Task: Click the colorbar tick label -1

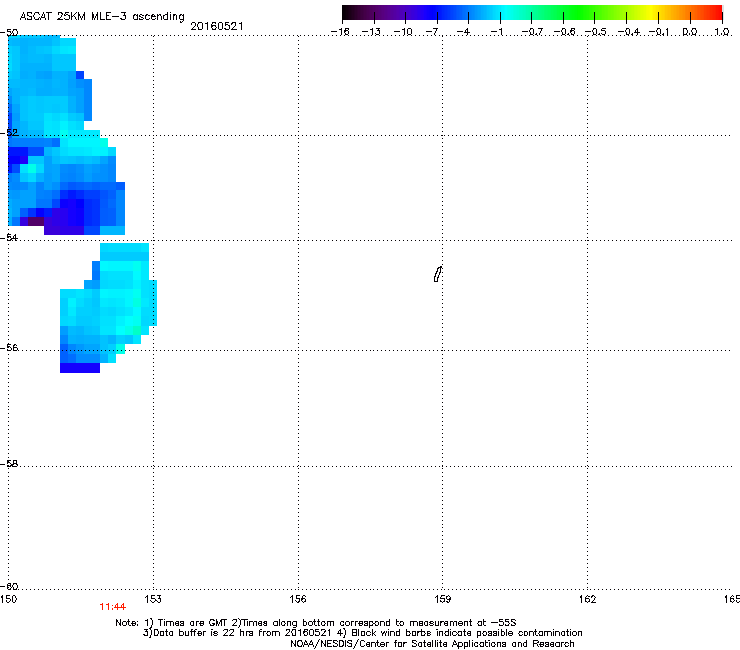Action: [x=497, y=32]
